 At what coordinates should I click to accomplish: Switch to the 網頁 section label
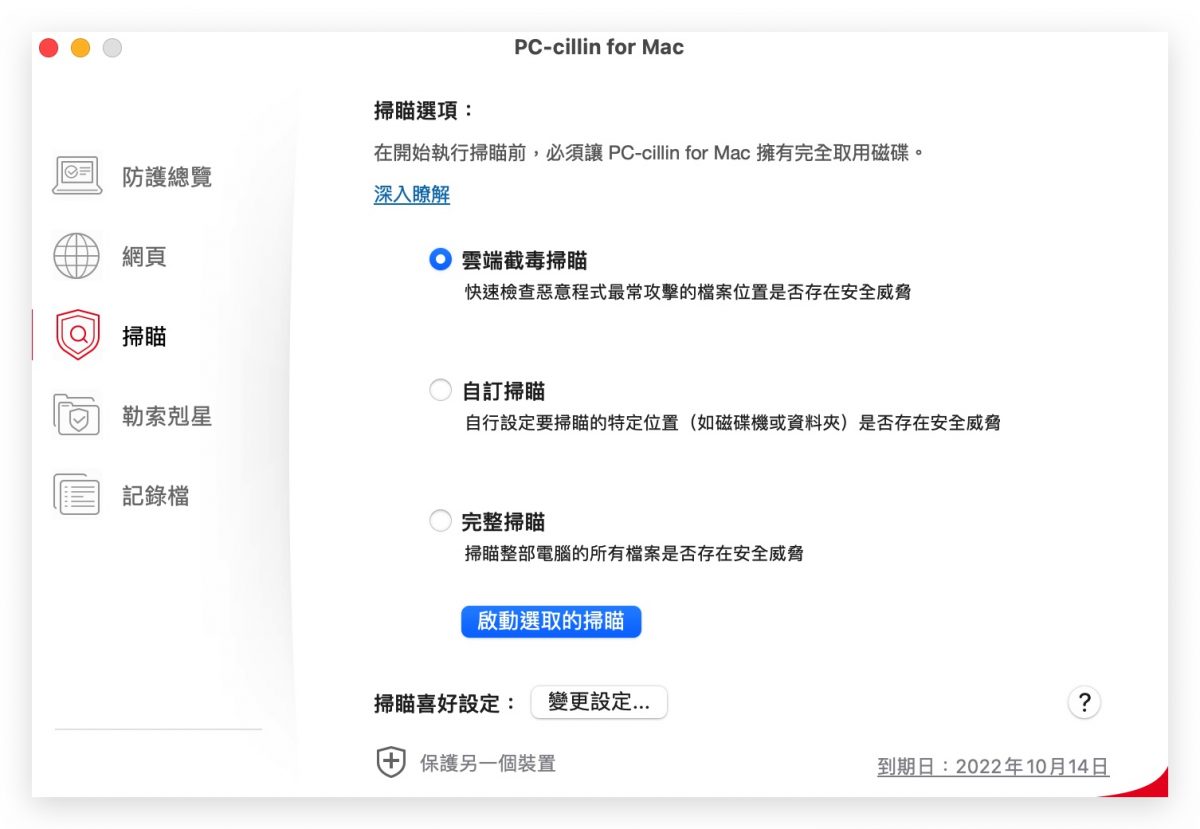click(x=144, y=257)
